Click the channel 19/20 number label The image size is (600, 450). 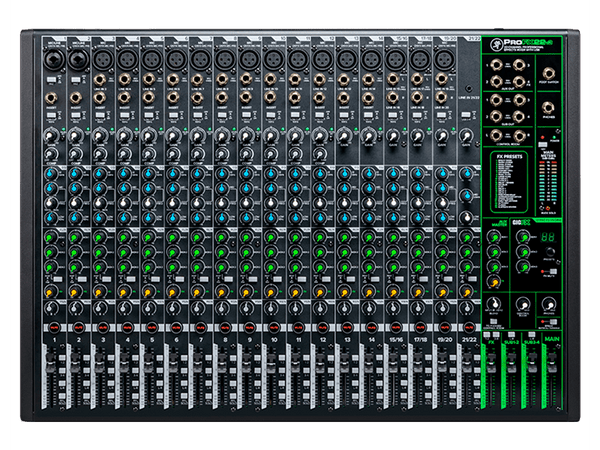point(443,340)
